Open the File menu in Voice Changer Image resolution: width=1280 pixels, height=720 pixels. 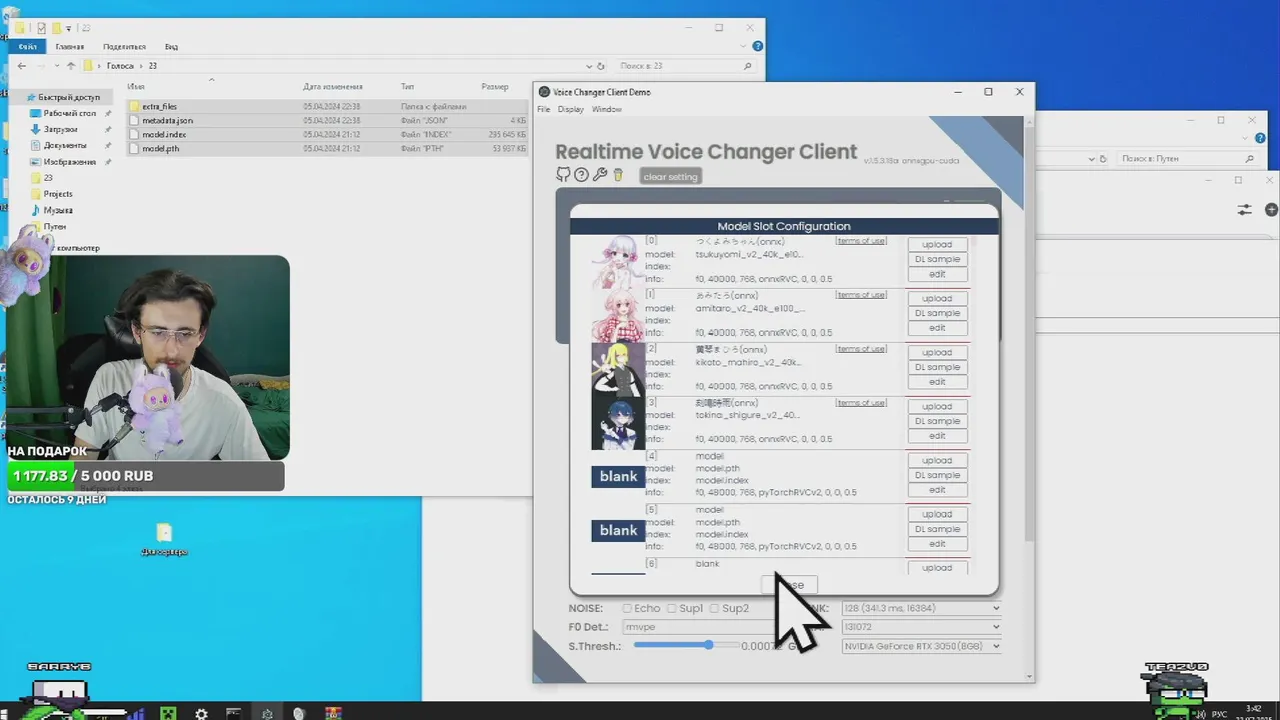click(x=544, y=109)
